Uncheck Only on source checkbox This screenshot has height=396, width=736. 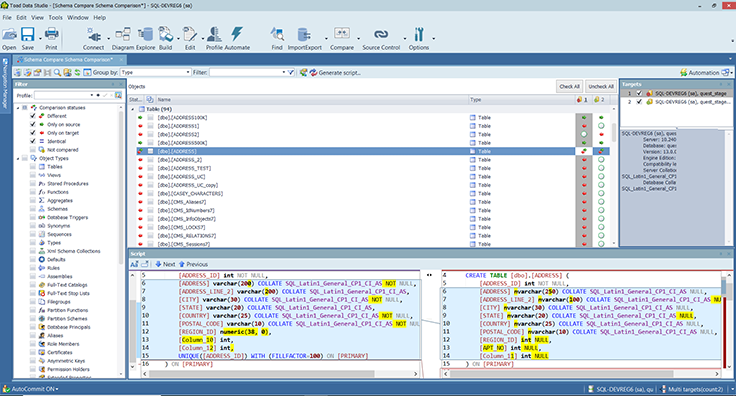tap(33, 124)
